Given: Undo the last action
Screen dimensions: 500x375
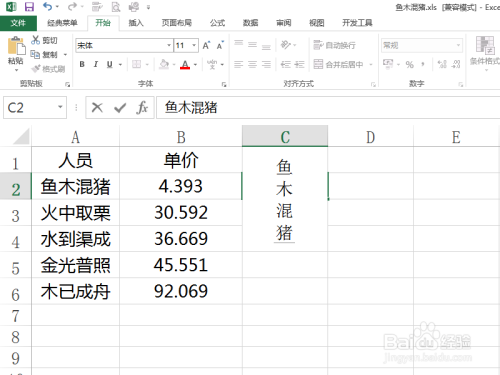Looking at the screenshot, I should click(48, 6).
